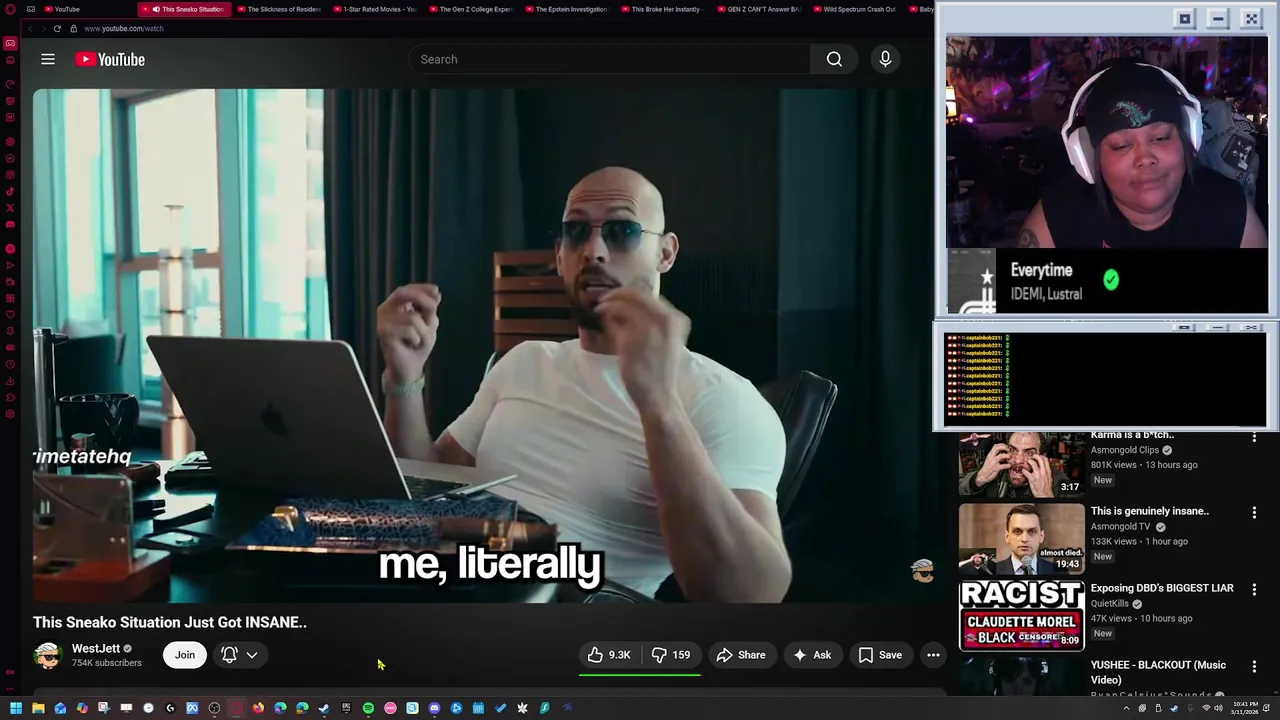Viewport: 1280px width, 720px height.
Task: Open 'Karma is a b*tch..' video title
Action: click(x=1132, y=435)
